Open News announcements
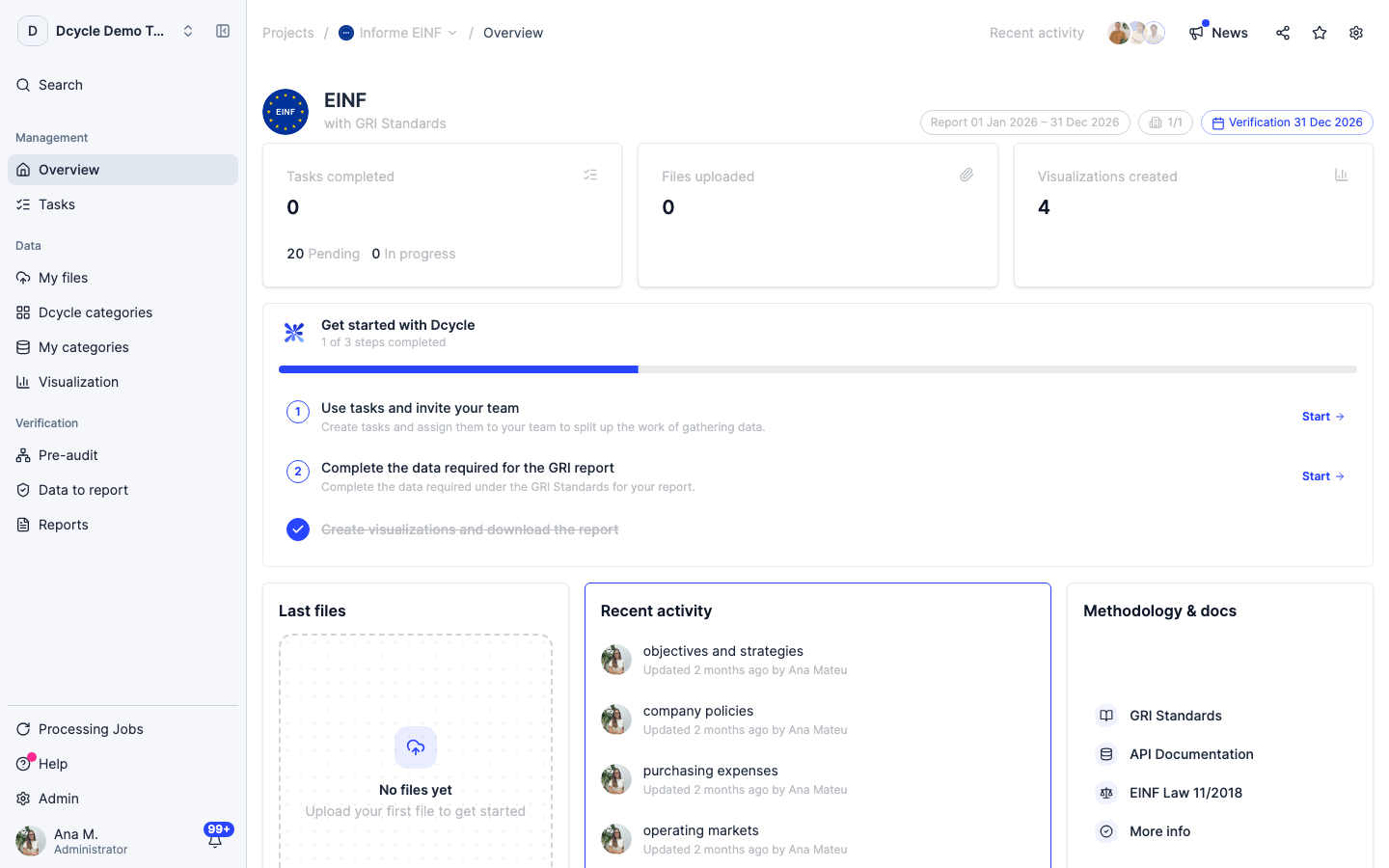 (x=1218, y=33)
